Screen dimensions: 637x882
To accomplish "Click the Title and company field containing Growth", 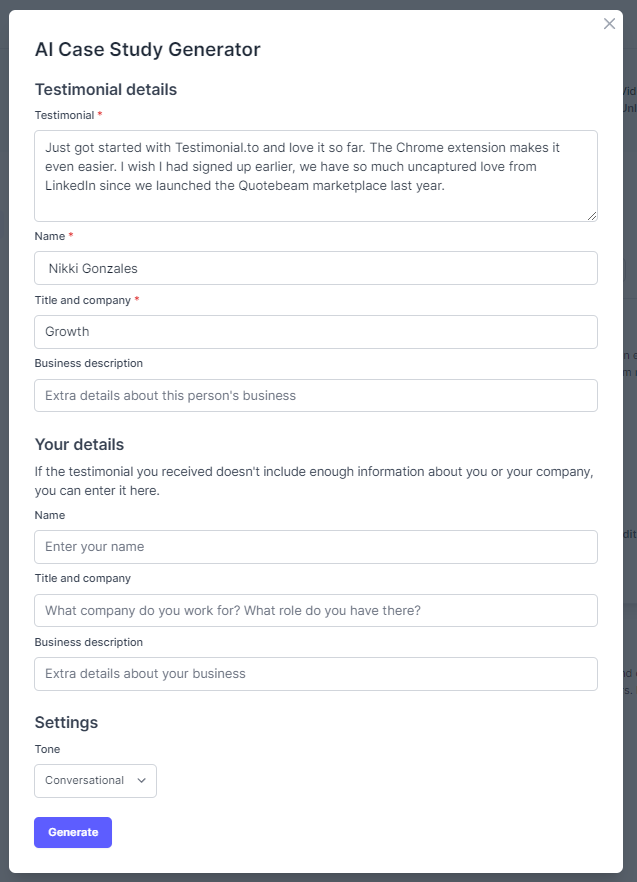I will [316, 332].
